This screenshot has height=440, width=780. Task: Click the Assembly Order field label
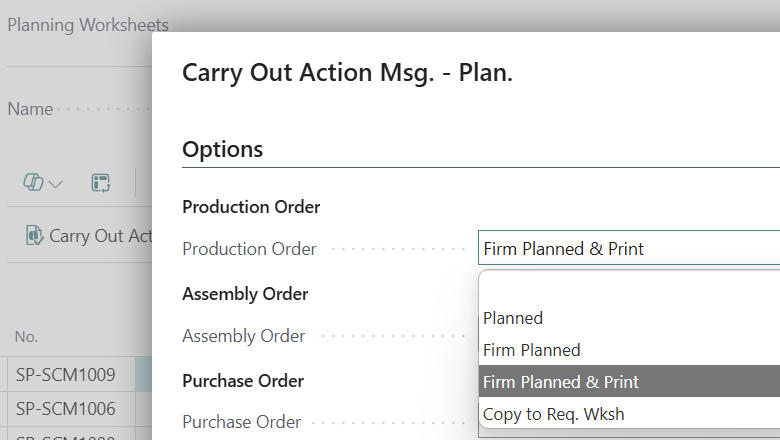pyautogui.click(x=243, y=336)
